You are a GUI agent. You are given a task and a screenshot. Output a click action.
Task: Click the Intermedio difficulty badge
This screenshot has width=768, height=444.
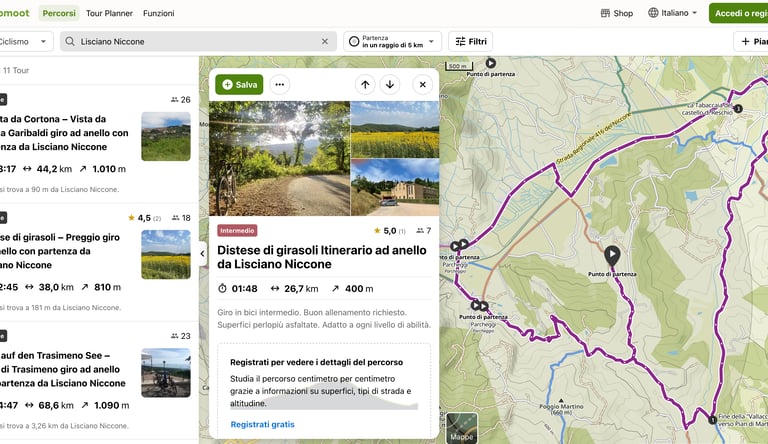coord(238,231)
